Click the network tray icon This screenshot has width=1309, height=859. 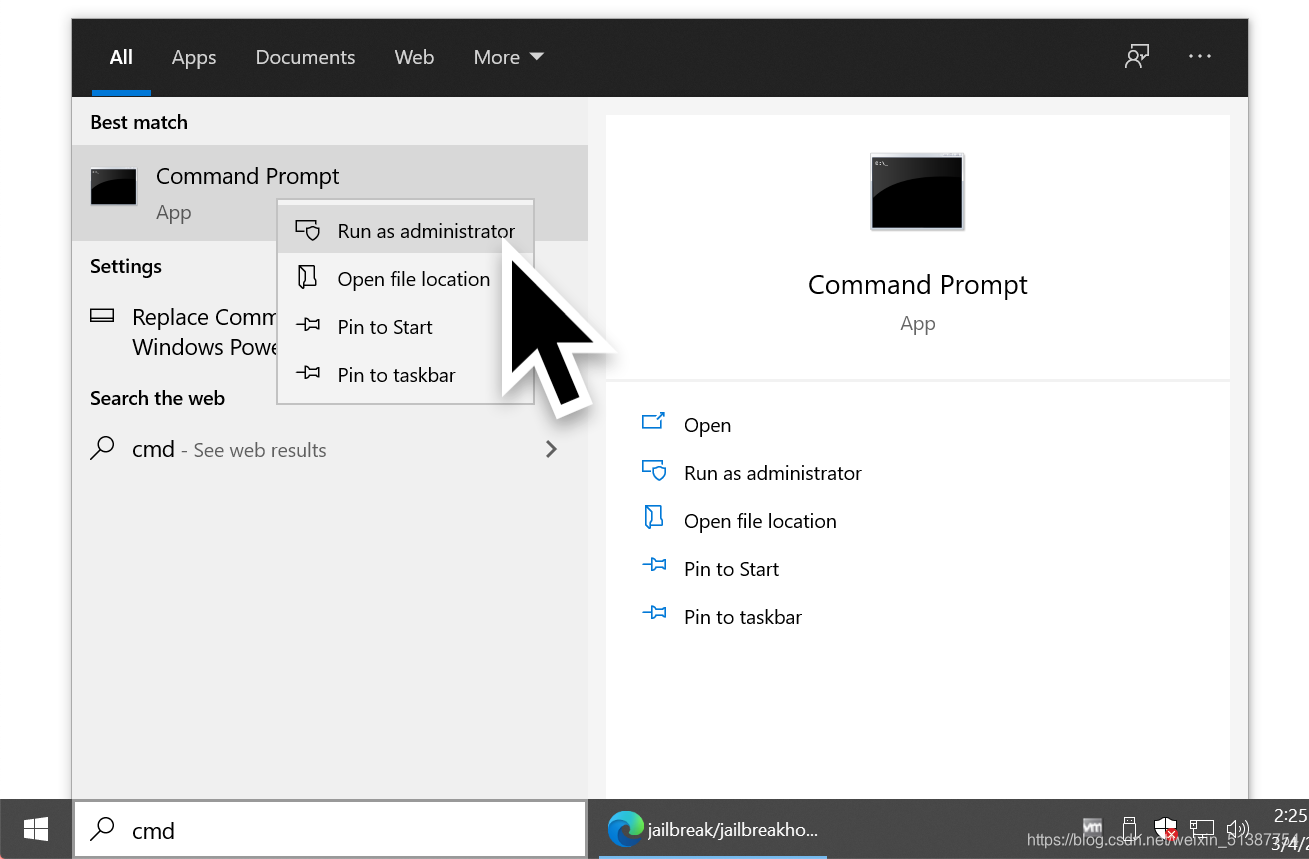pos(1201,828)
